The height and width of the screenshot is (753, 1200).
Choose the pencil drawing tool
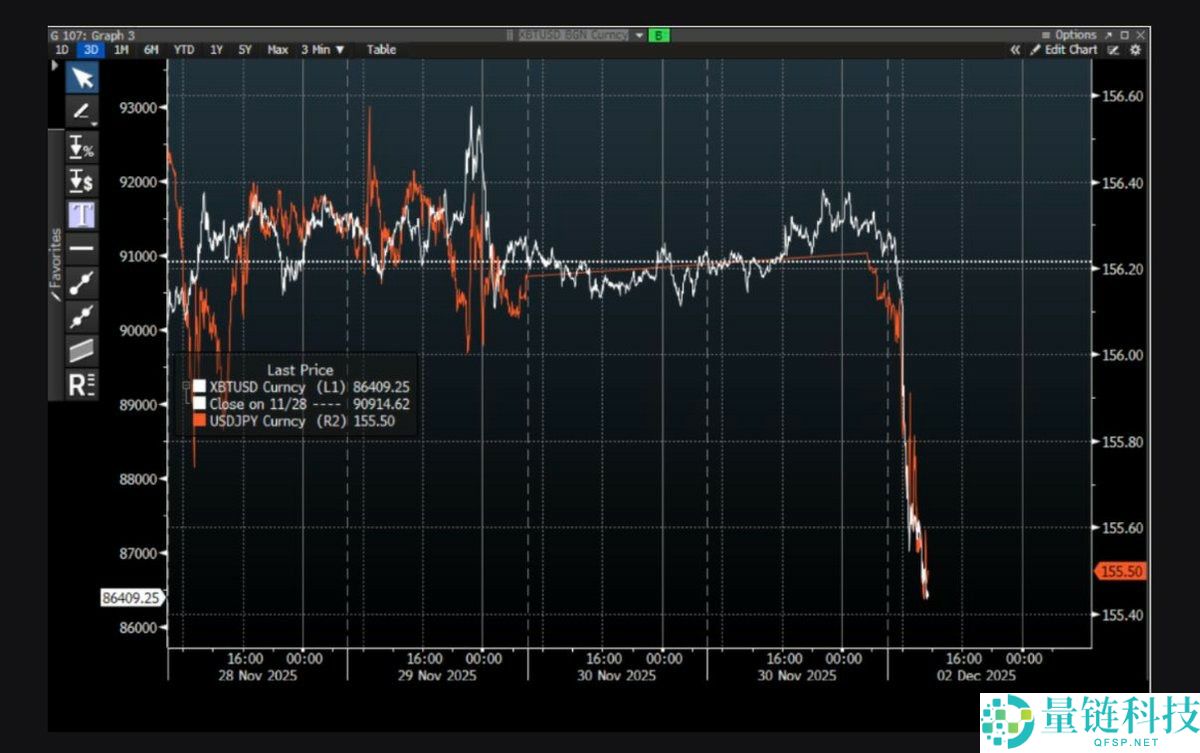point(81,112)
